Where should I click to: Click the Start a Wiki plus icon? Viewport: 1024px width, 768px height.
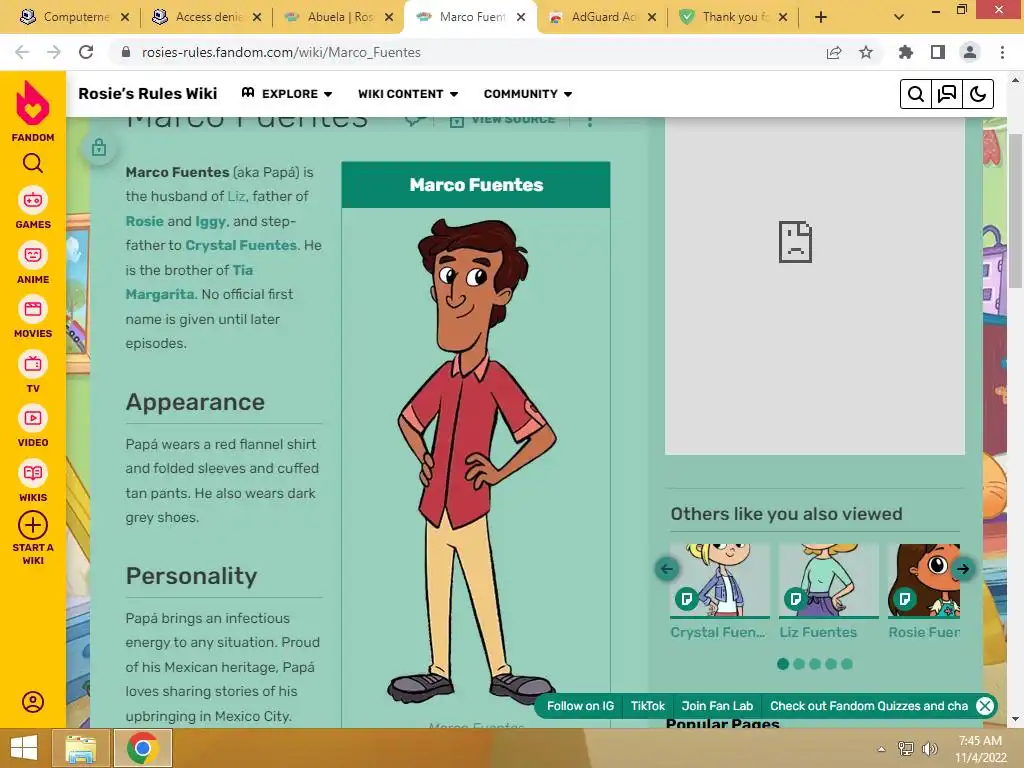tap(33, 525)
